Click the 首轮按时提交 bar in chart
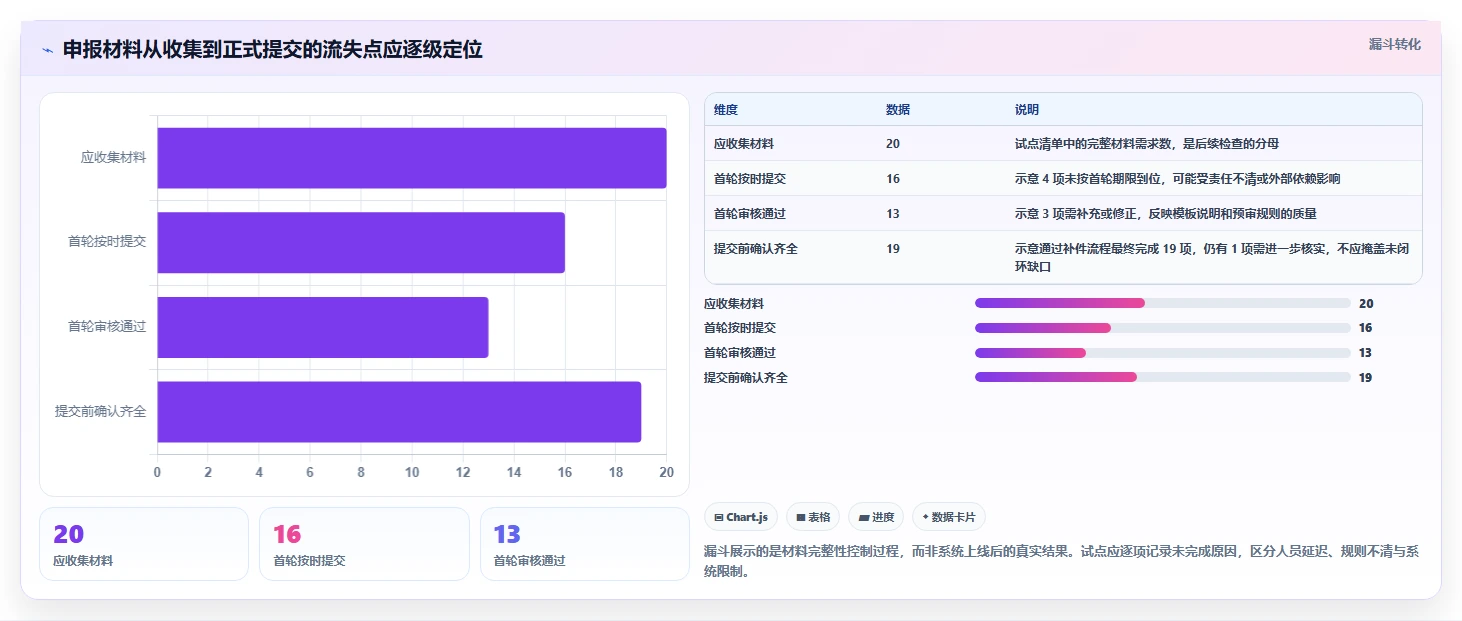 pos(361,242)
